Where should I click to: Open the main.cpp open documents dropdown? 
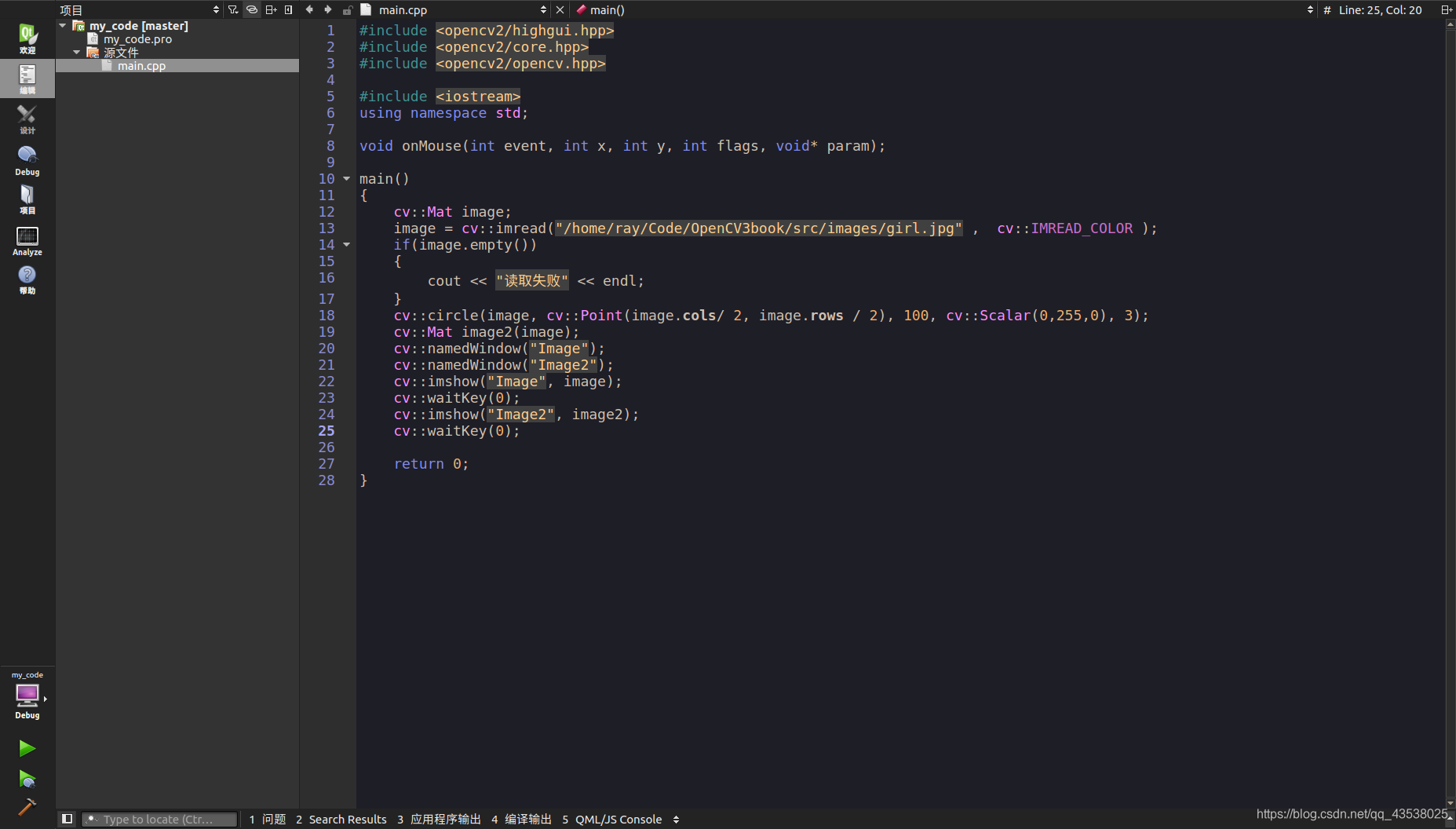tap(454, 9)
